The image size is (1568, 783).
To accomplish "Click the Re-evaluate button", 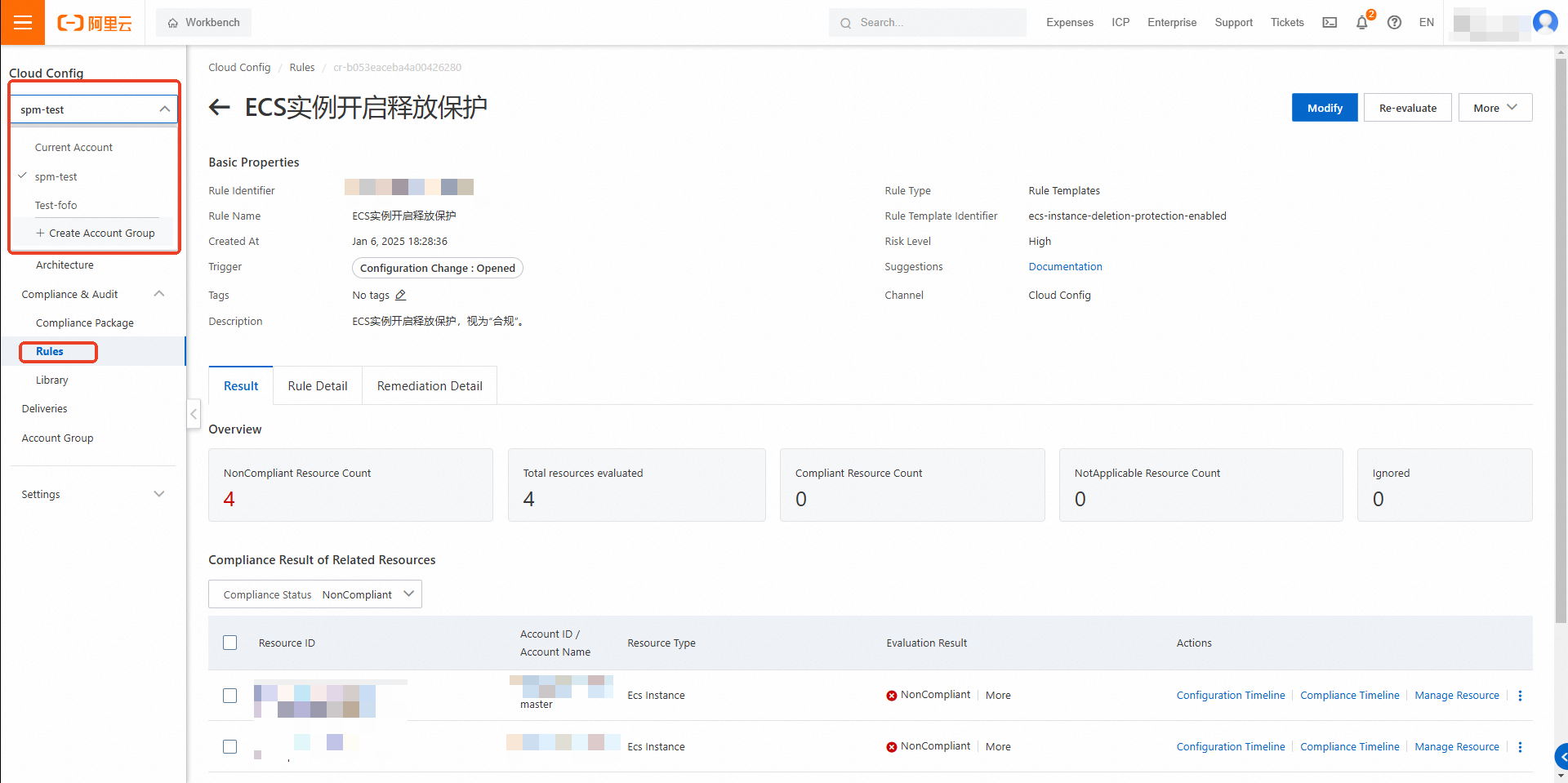I will click(x=1408, y=108).
